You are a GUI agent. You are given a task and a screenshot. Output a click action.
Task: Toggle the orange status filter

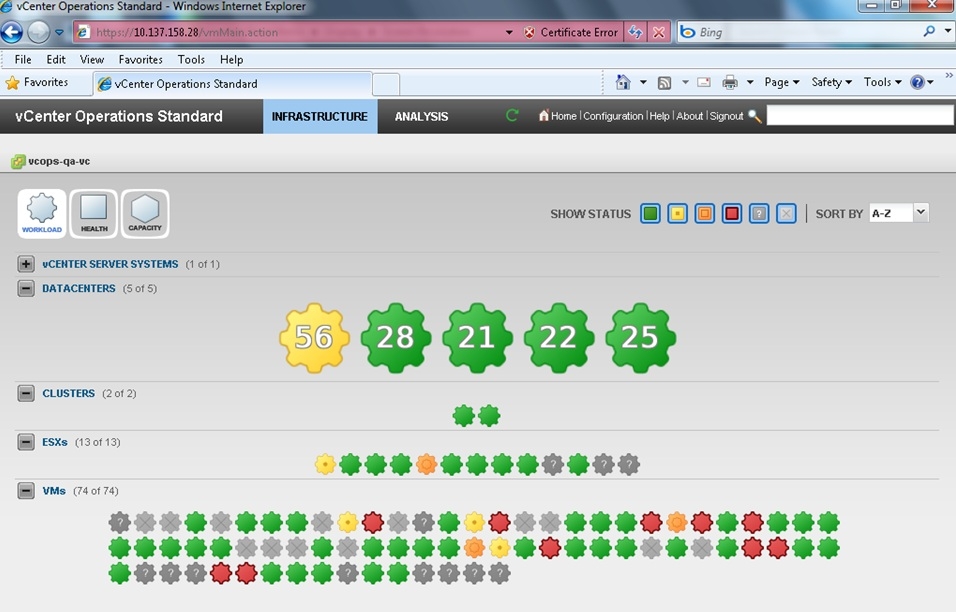pos(704,213)
